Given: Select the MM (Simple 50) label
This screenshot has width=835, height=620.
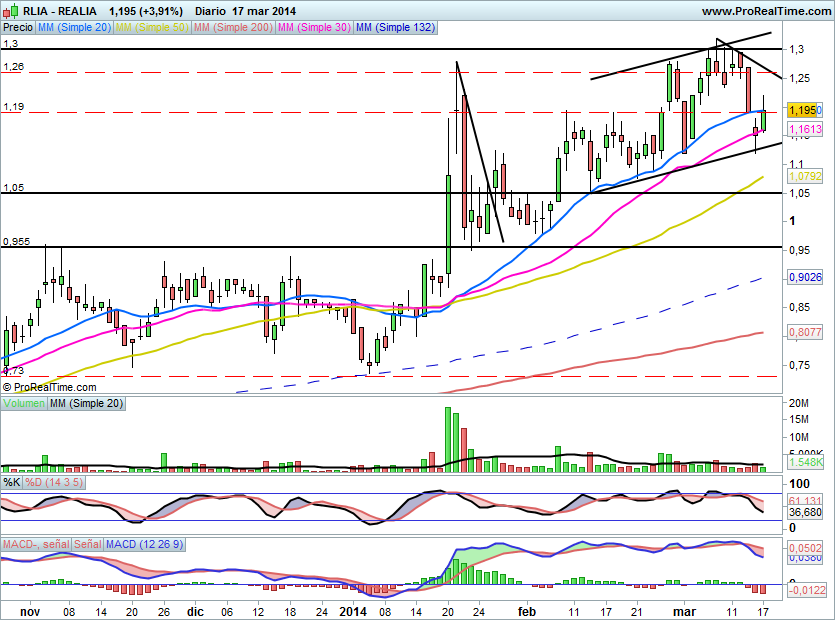Looking at the screenshot, I should [152, 27].
